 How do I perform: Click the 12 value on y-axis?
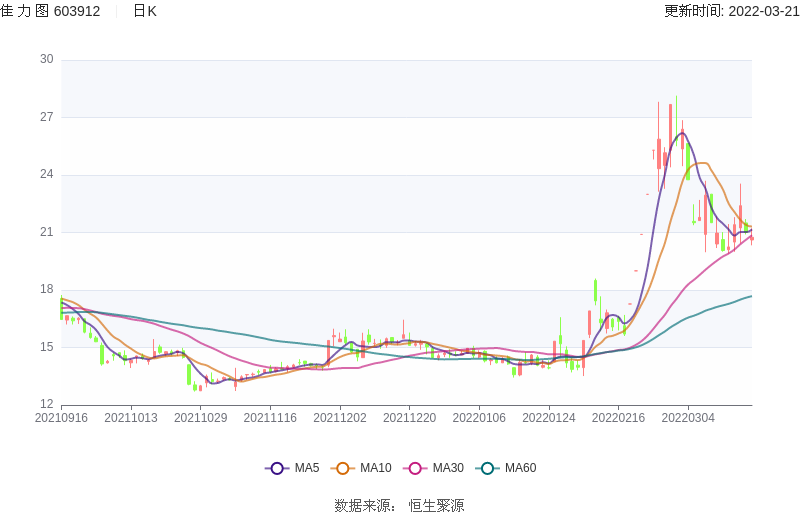(x=47, y=405)
